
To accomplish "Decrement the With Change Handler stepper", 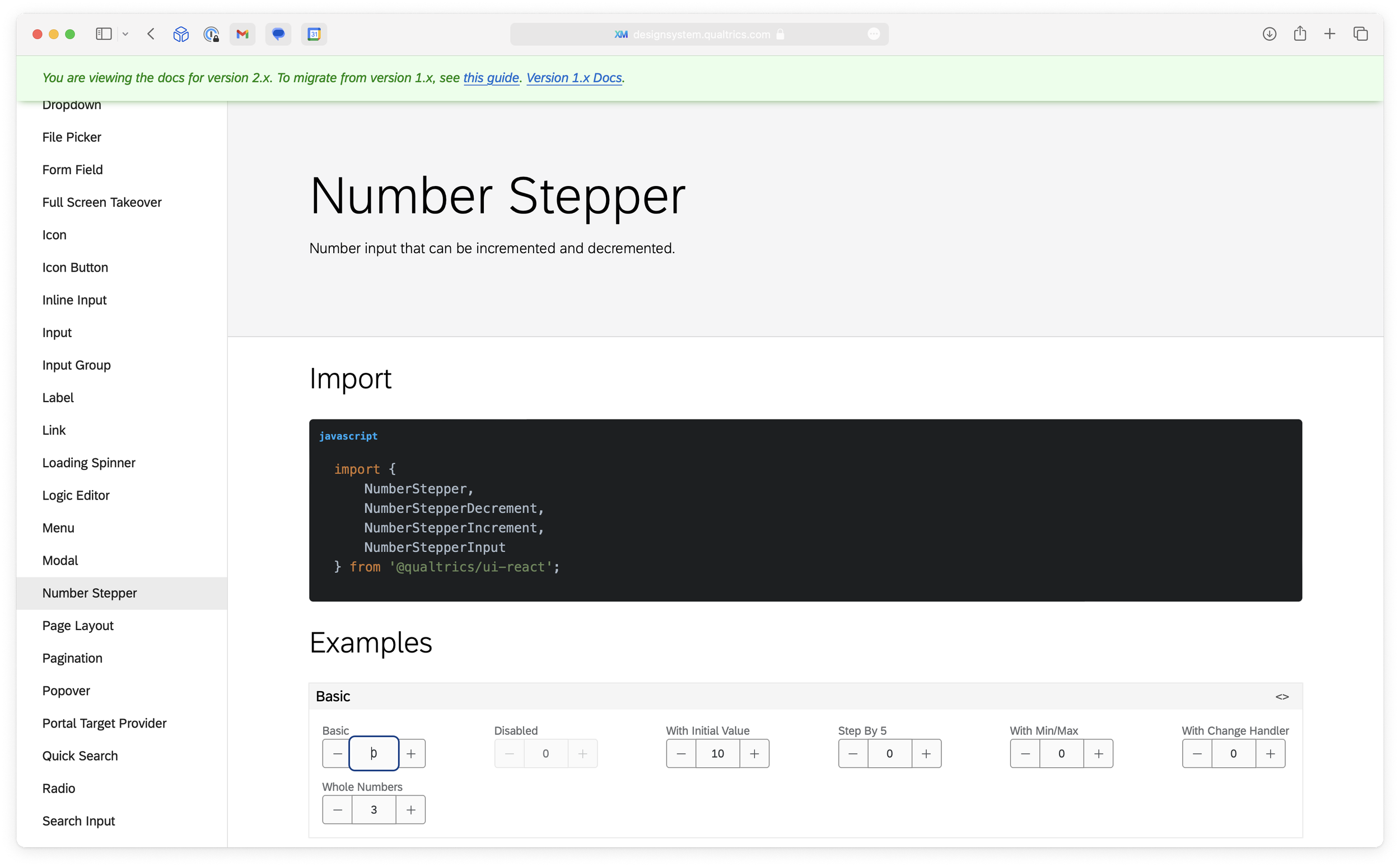I will (1197, 753).
